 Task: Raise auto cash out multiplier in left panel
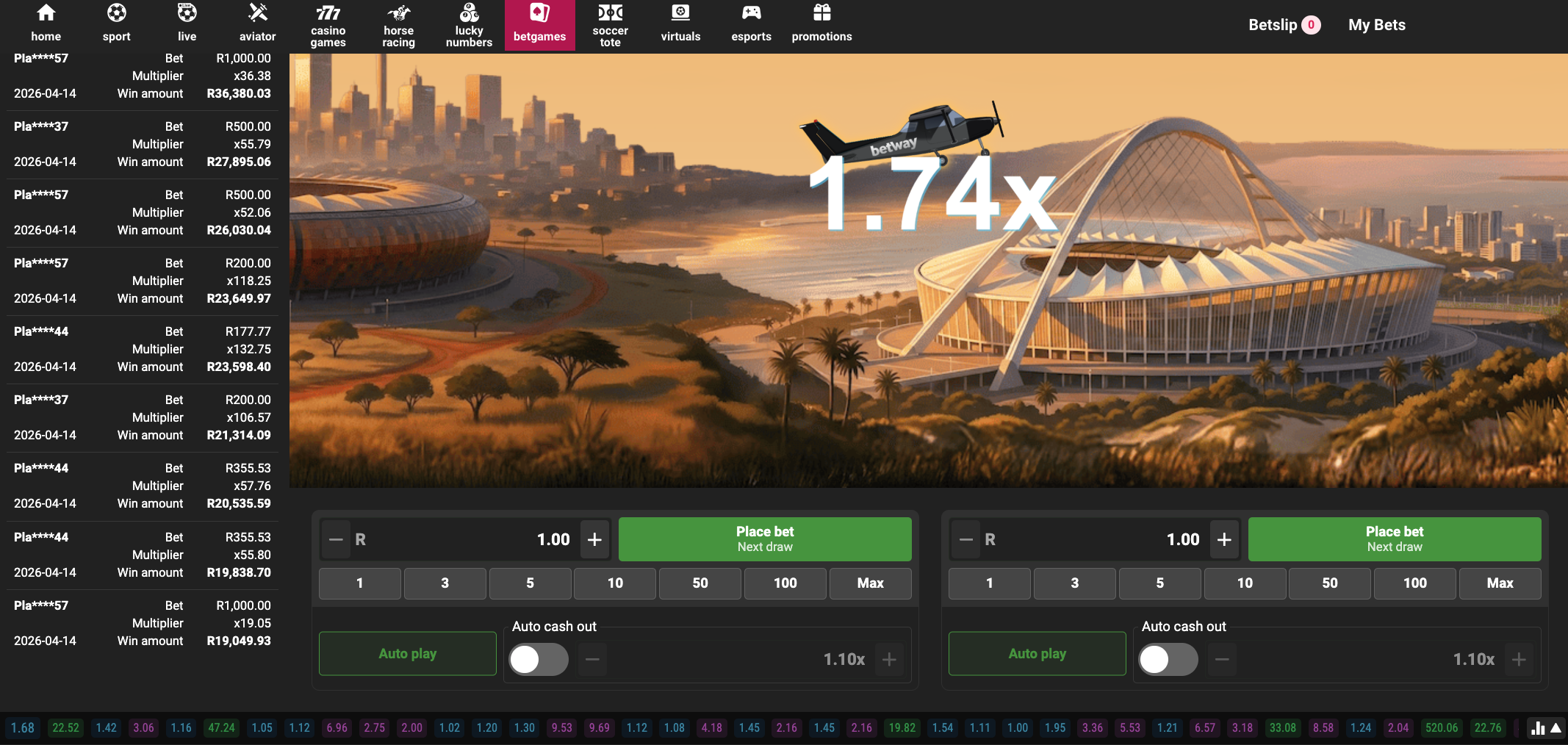pyautogui.click(x=889, y=659)
